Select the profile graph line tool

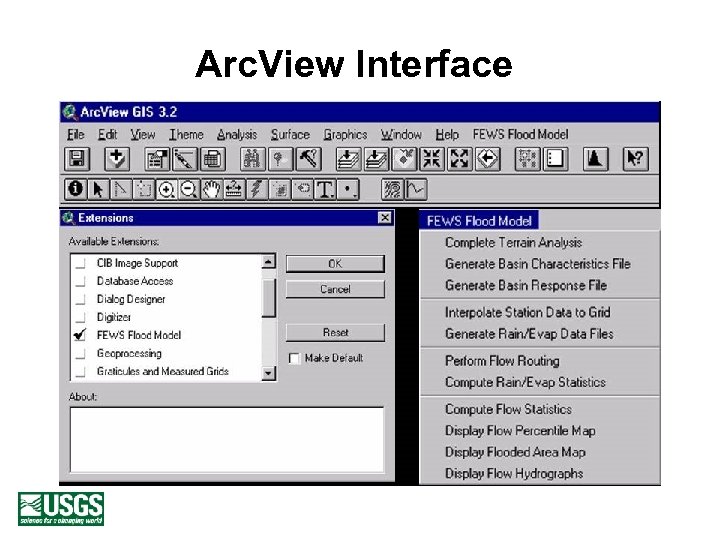point(416,189)
